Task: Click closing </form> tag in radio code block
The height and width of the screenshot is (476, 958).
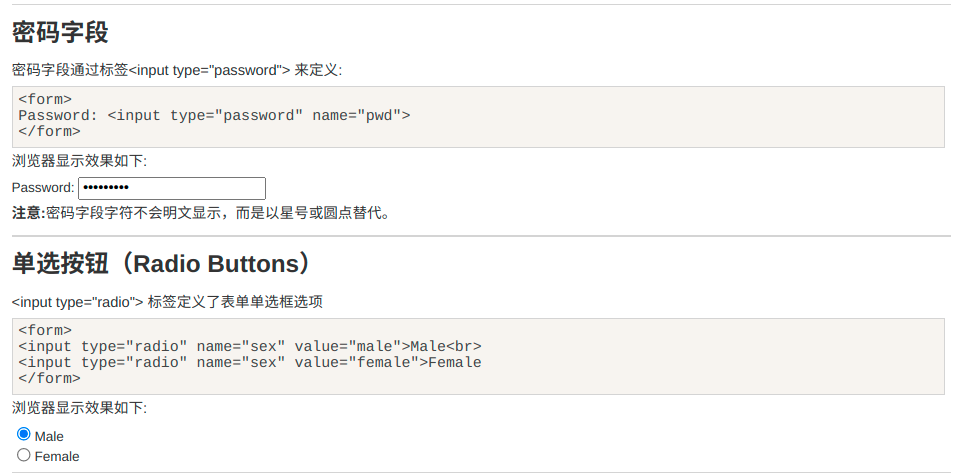Action: (x=49, y=378)
